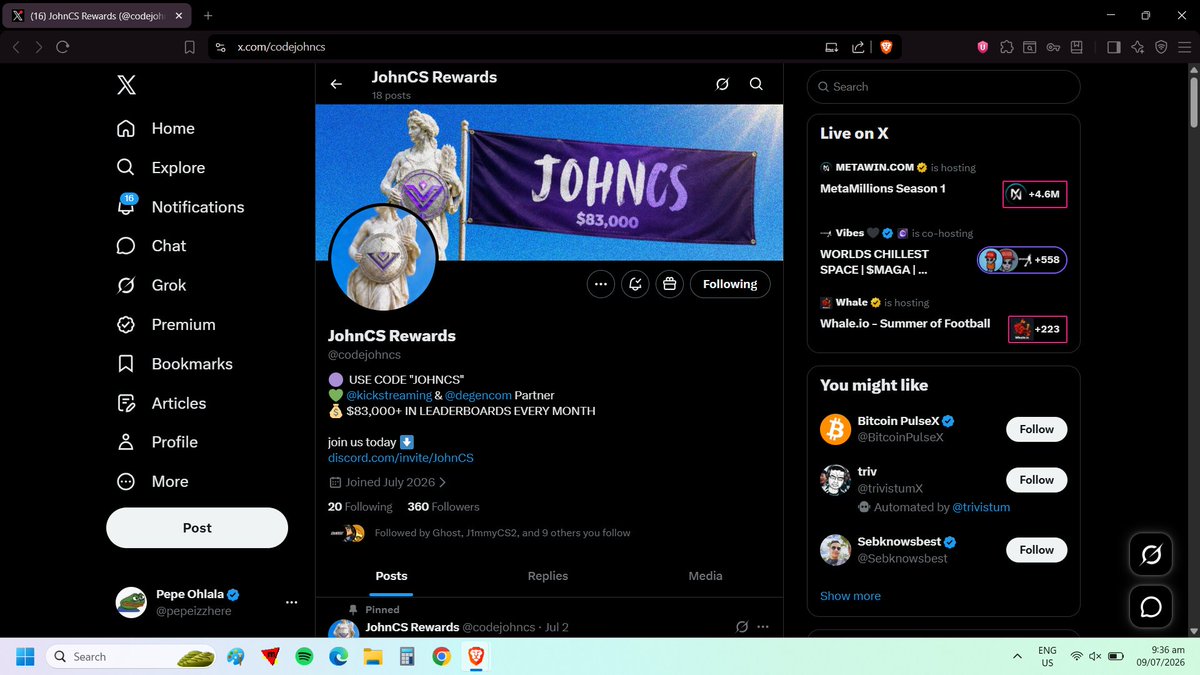Open the +4.6M listeners badge
Screen dimensions: 1200x675
1035,194
